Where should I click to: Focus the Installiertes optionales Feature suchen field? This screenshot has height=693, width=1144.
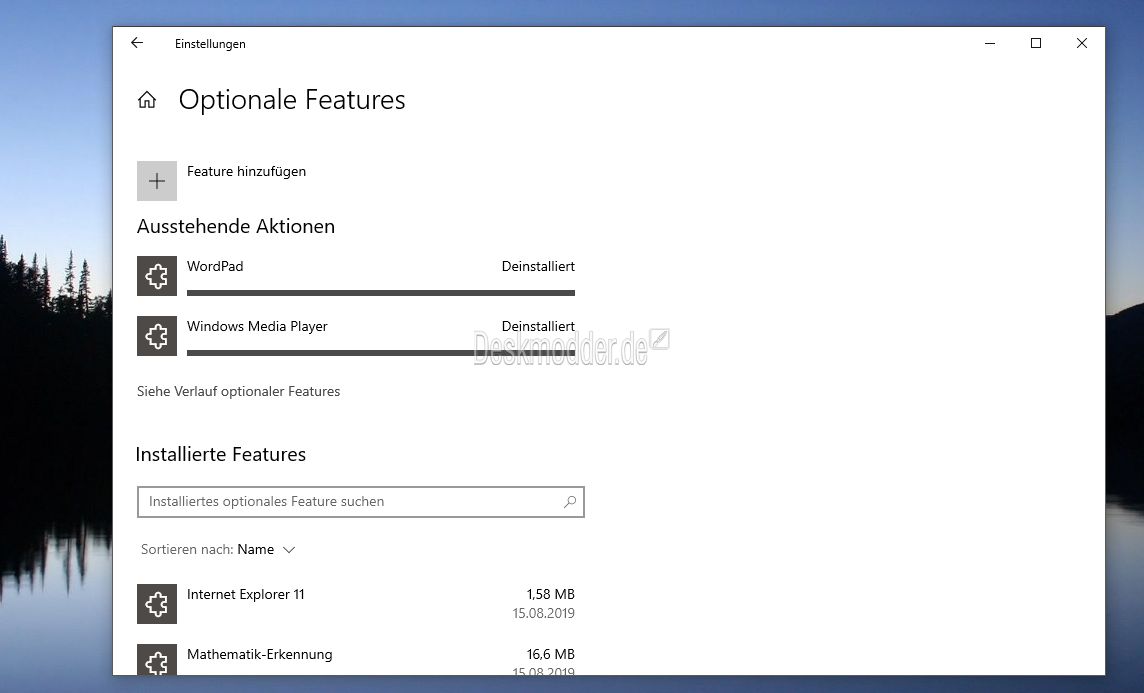pos(361,502)
